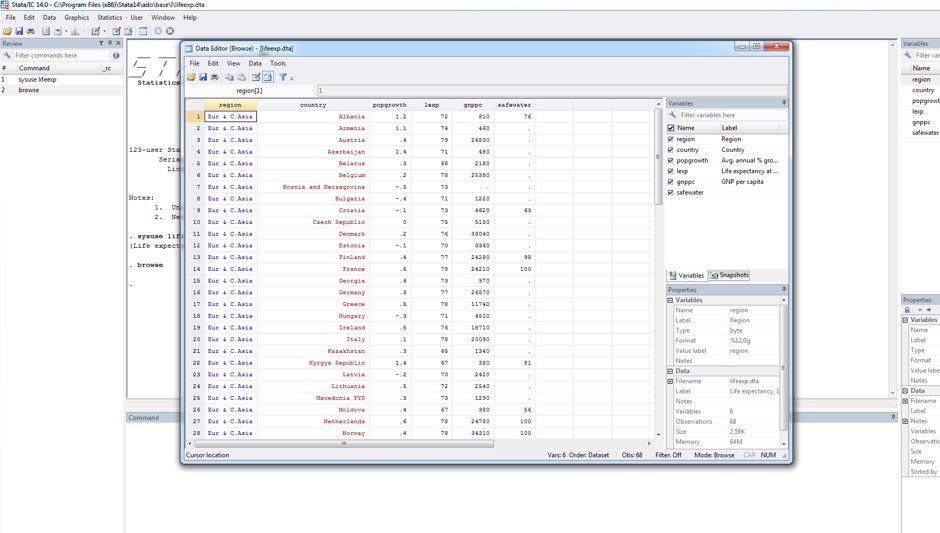Open the Statistics menu in main menu bar
The image size is (940, 533).
(x=109, y=17)
